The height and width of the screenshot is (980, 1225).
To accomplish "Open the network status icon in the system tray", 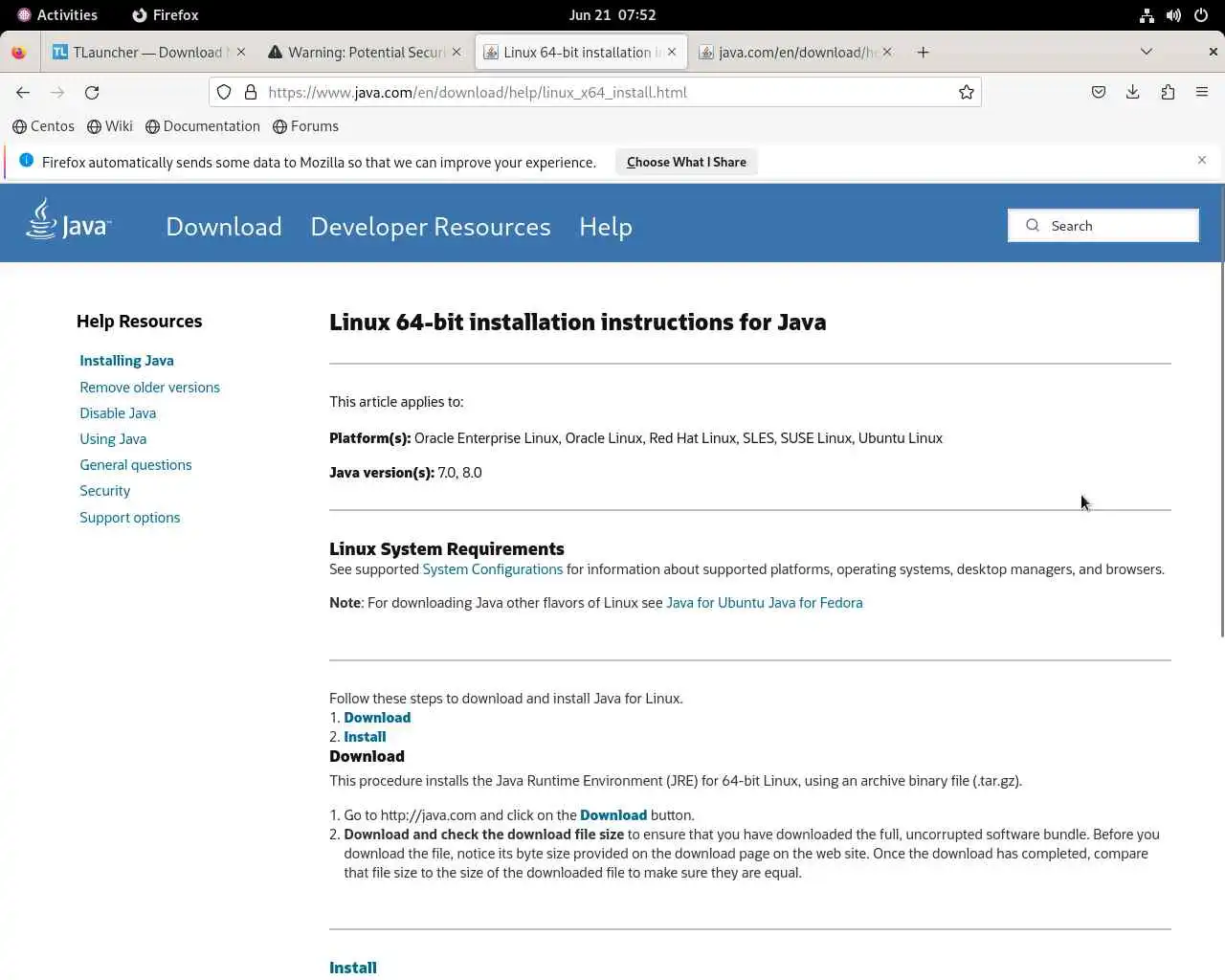I will point(1147,15).
